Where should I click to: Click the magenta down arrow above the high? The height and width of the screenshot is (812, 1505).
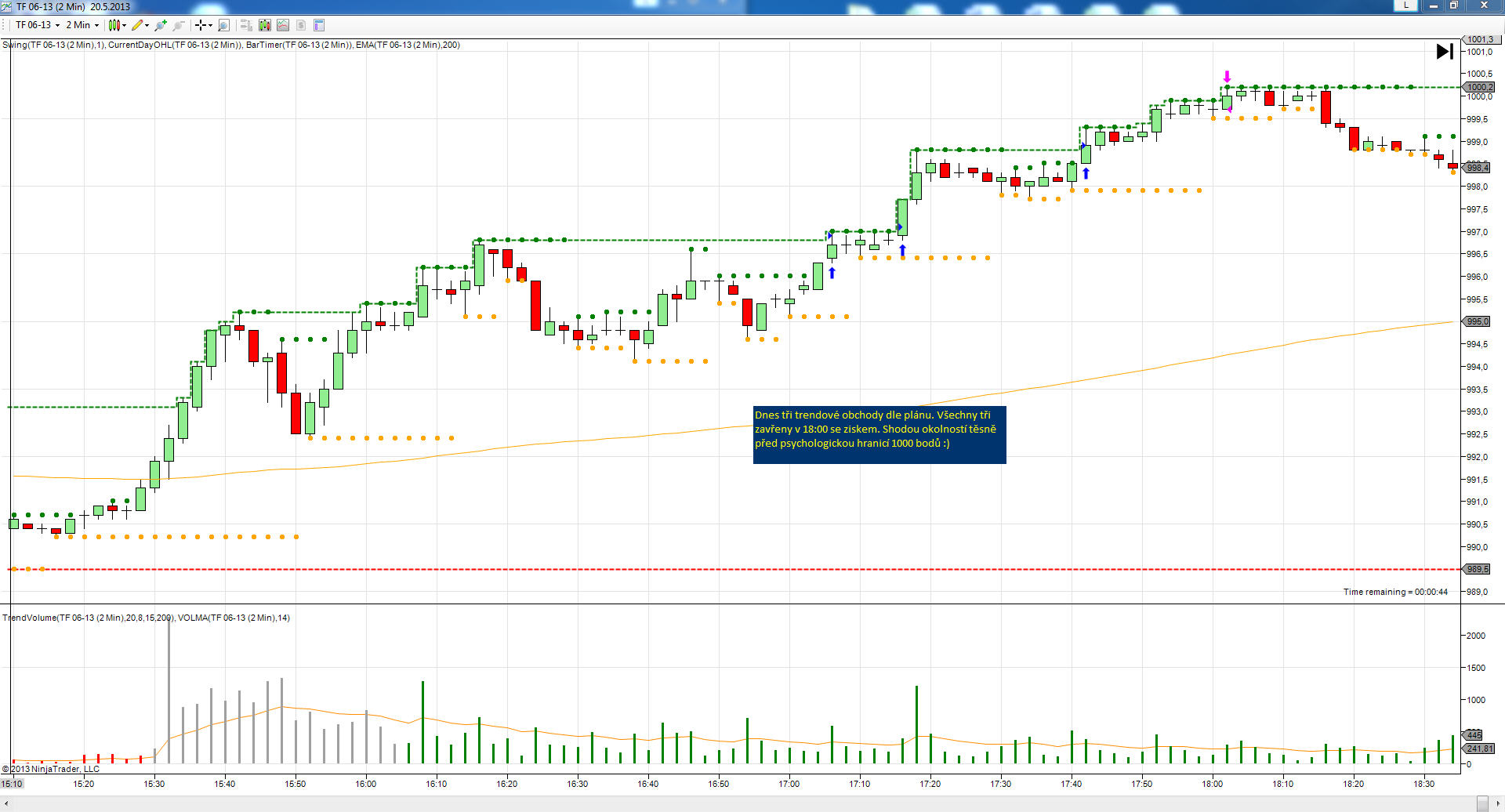pos(1228,77)
